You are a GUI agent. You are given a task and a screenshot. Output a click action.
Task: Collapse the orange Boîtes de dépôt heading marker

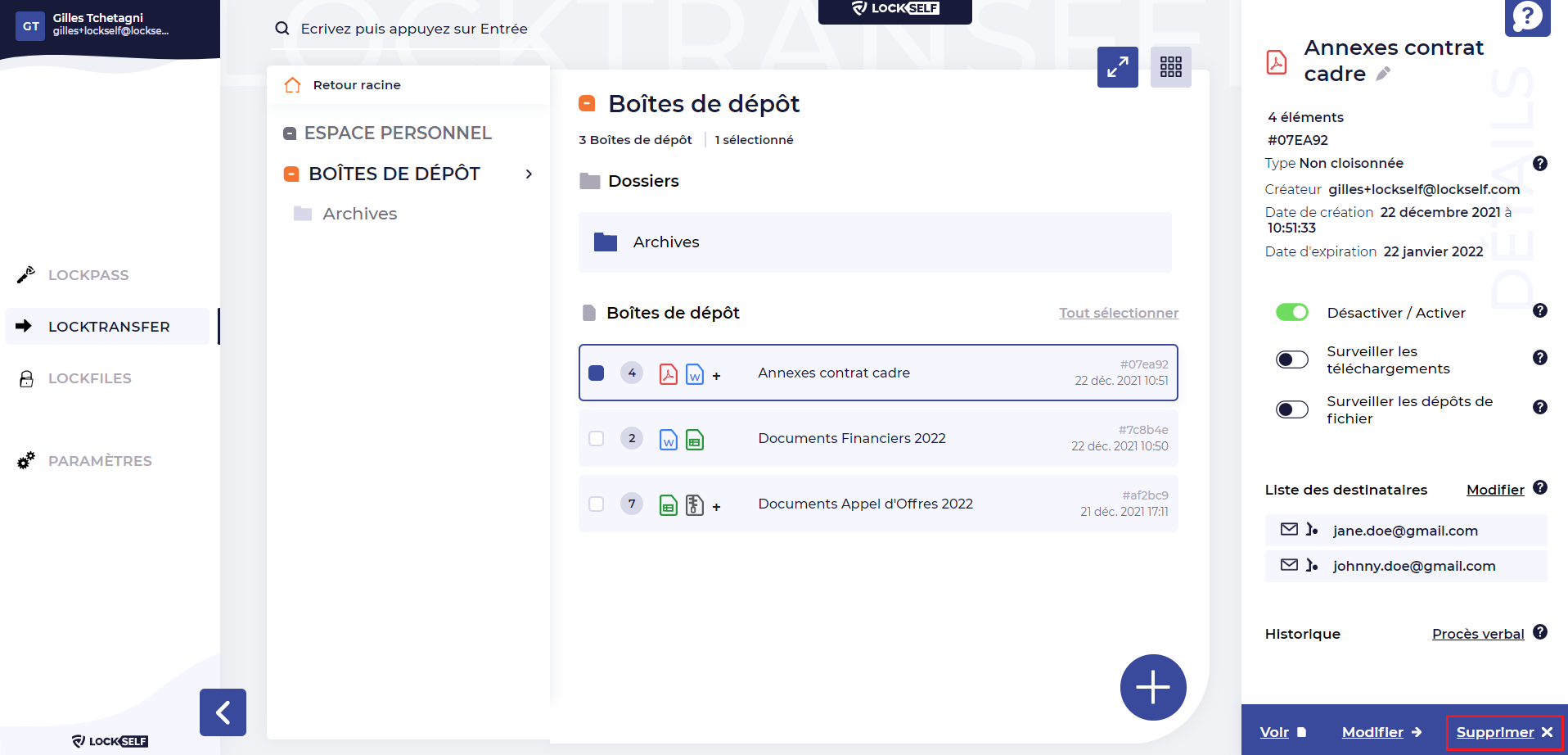587,103
